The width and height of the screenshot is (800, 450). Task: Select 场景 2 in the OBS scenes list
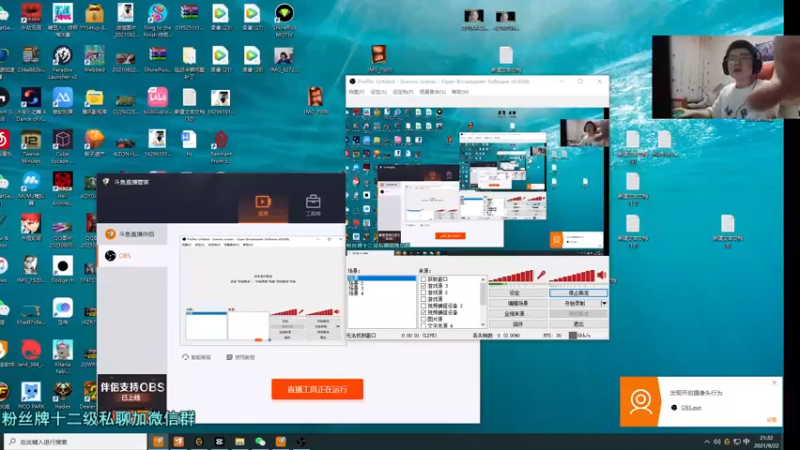click(x=382, y=283)
